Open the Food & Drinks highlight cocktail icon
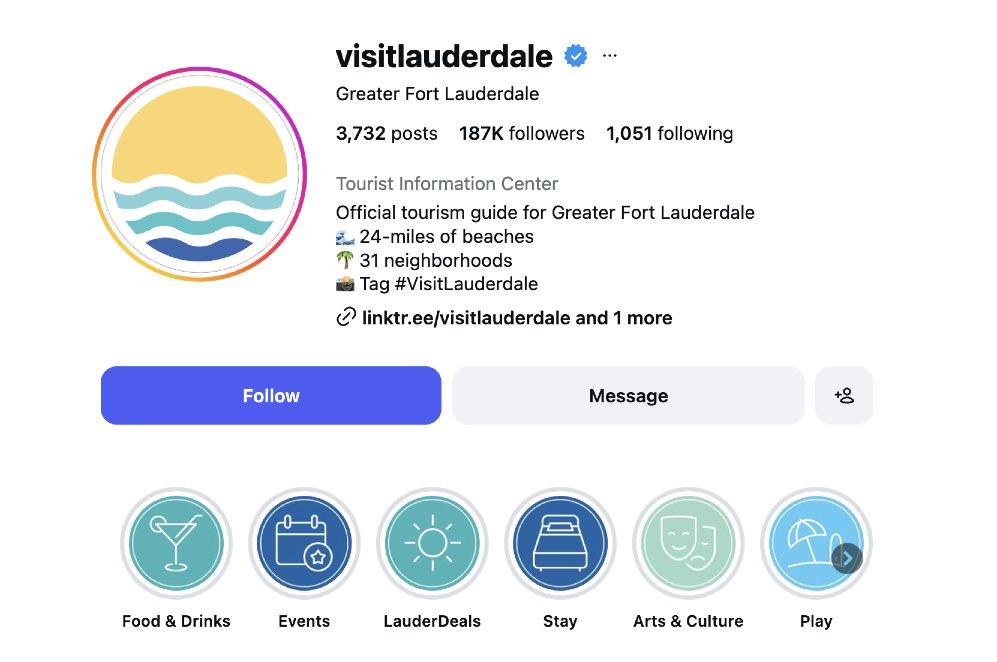Image resolution: width=997 pixels, height=662 pixels. 176,543
